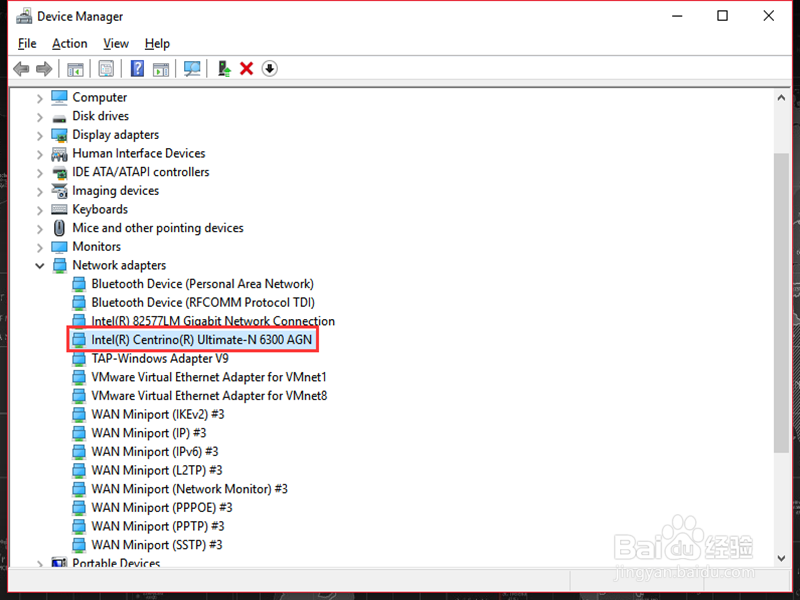Expand the Disk drives node
The height and width of the screenshot is (600, 800).
40,117
